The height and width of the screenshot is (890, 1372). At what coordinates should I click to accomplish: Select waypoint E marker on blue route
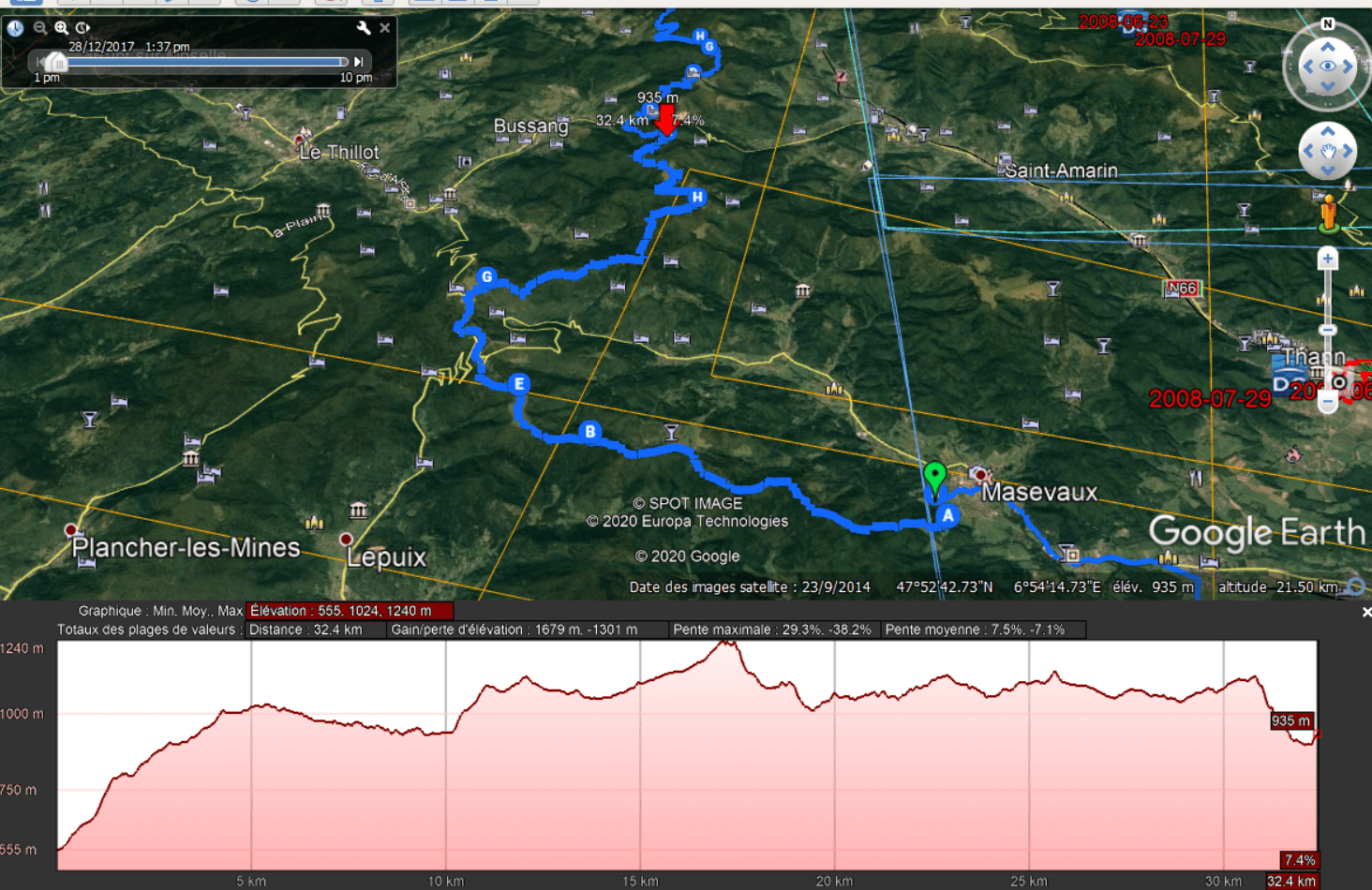click(x=519, y=384)
